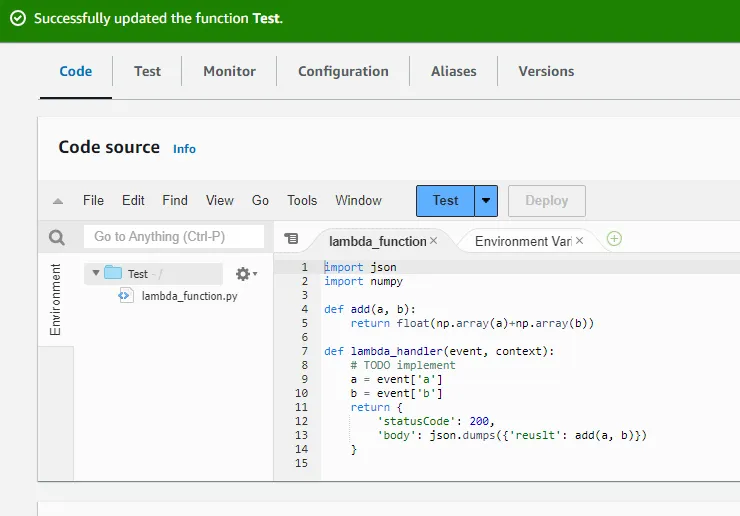Click the Info link next to Code source
This screenshot has height=516, width=740.
(x=185, y=149)
